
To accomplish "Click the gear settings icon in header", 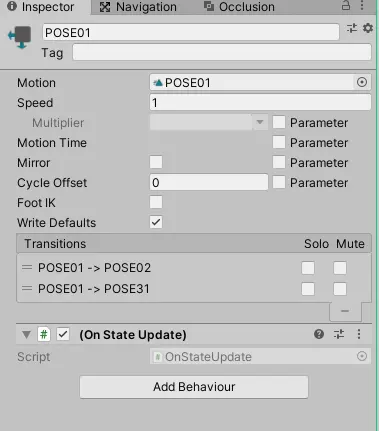I will (x=368, y=28).
